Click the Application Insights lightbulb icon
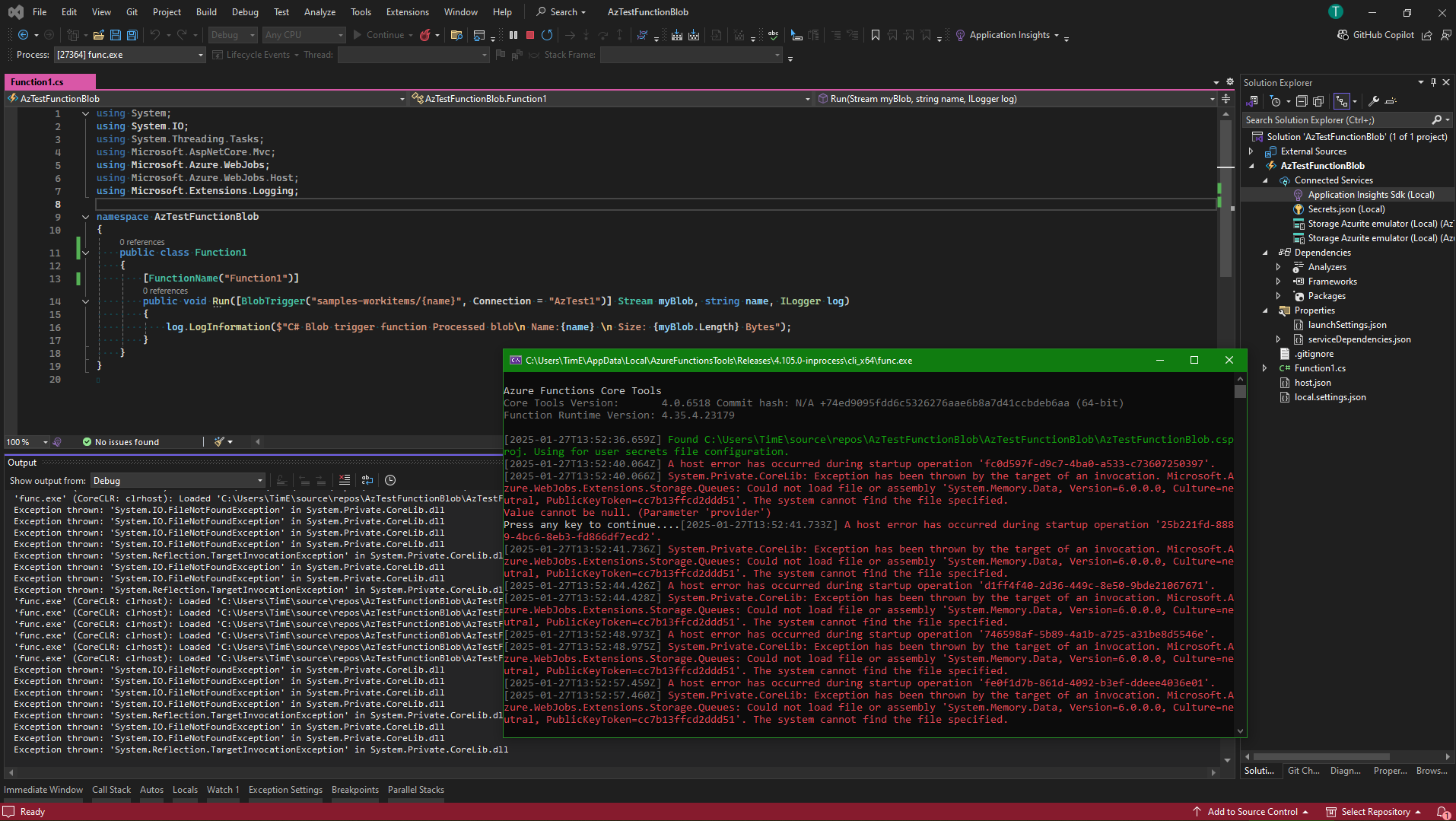The height and width of the screenshot is (821, 1456). (960, 35)
